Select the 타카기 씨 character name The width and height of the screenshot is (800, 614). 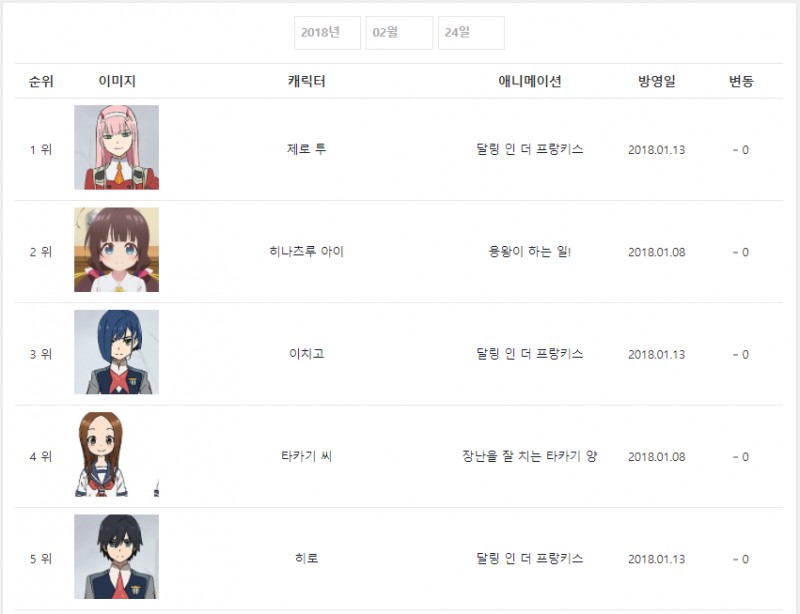point(306,456)
